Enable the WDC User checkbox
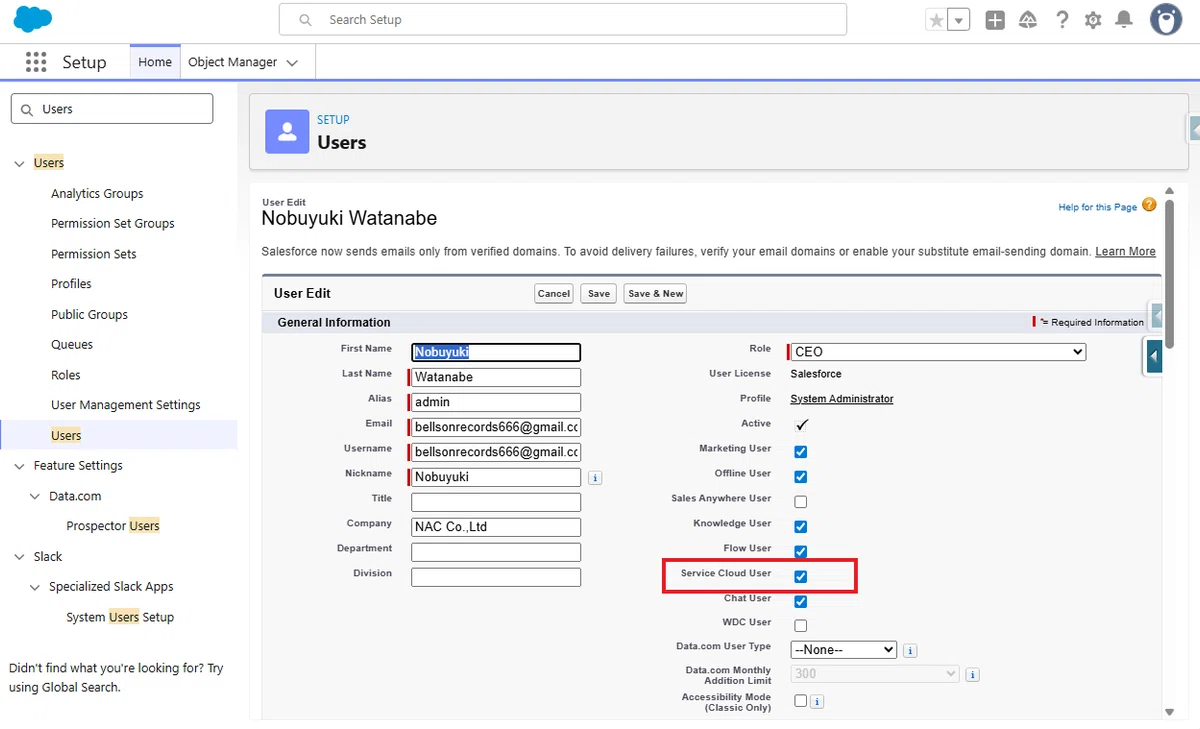The height and width of the screenshot is (729, 1200). [801, 626]
